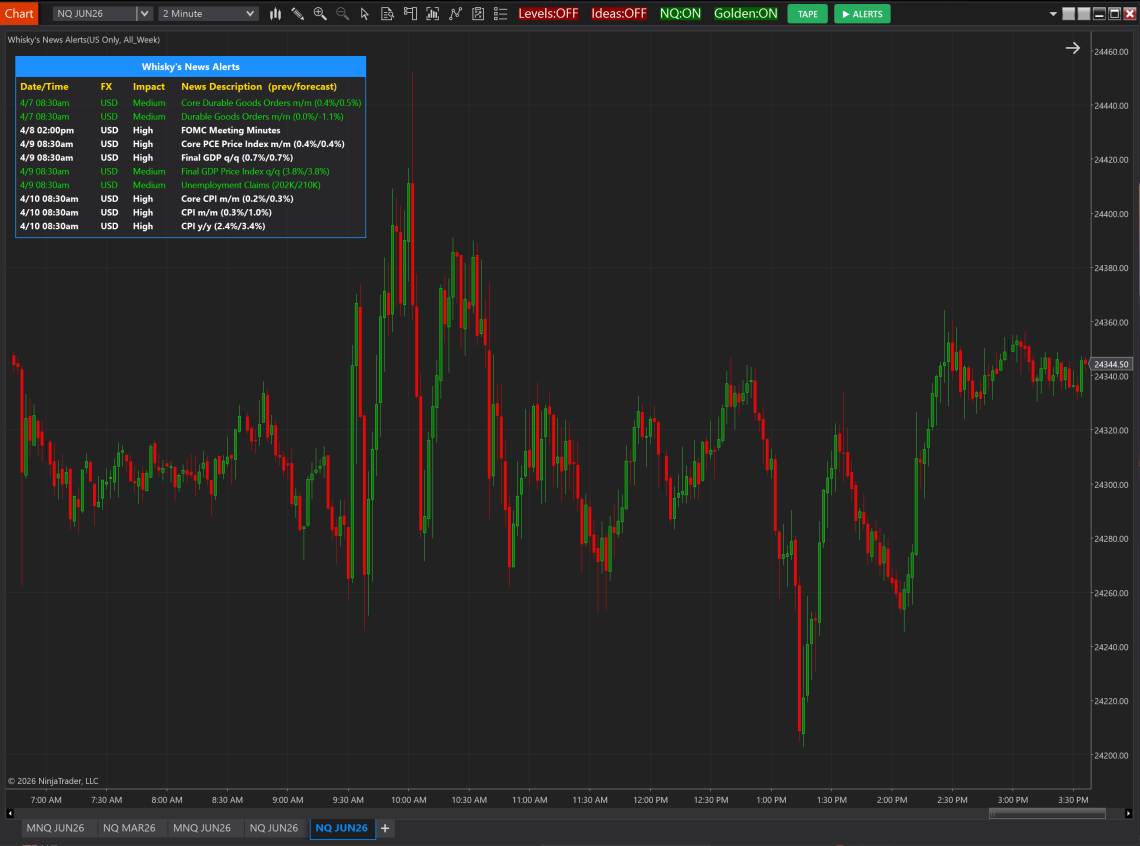Click the green TAPE button
The height and width of the screenshot is (846, 1140).
point(807,14)
